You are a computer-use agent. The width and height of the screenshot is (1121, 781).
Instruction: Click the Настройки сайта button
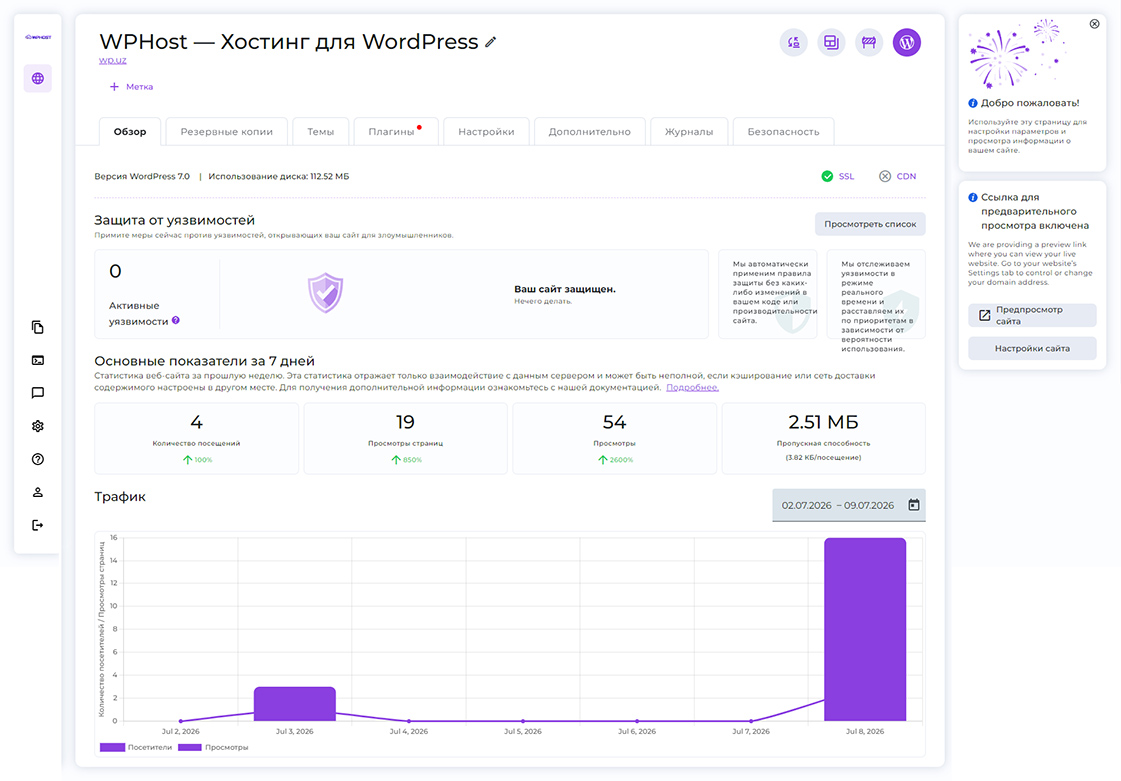click(1032, 348)
